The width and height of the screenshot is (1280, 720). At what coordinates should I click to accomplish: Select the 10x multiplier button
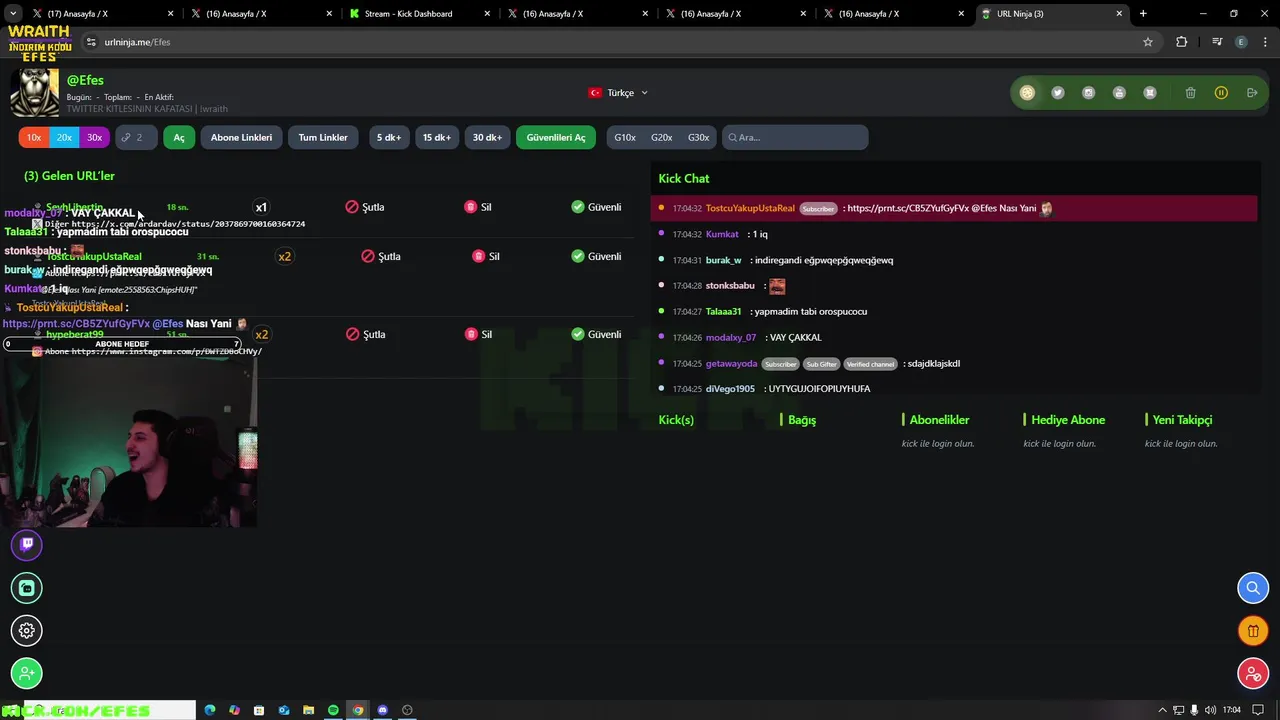click(33, 137)
